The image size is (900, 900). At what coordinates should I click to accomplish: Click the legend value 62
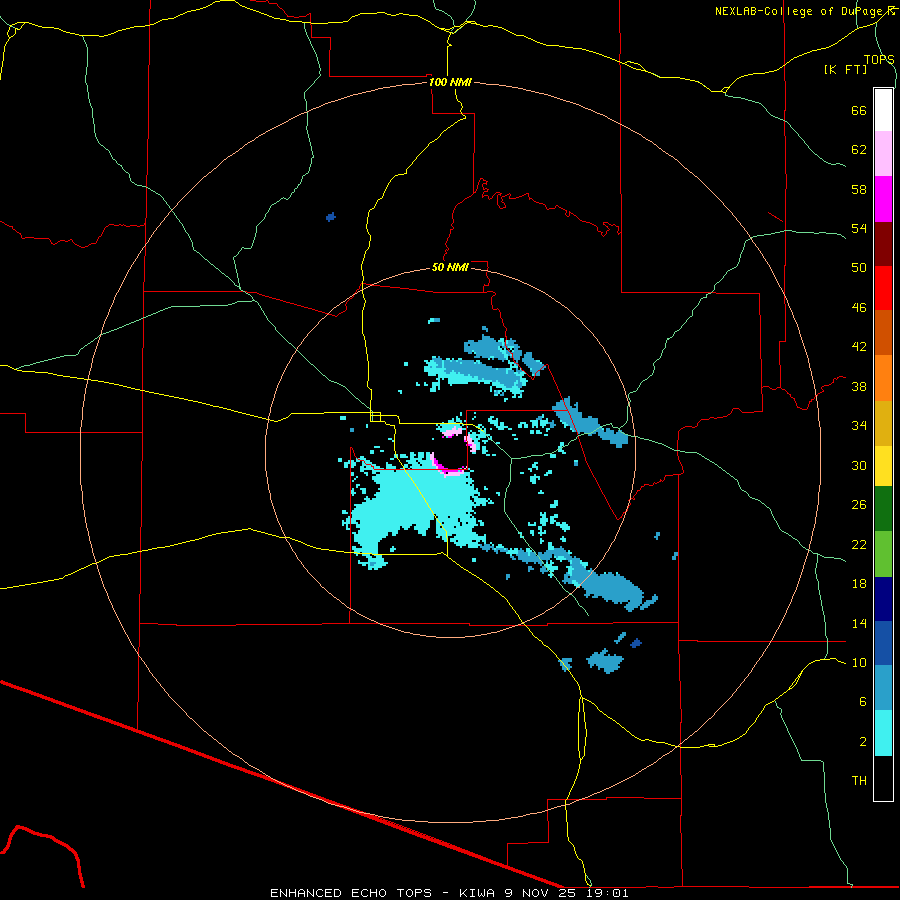coord(859,149)
